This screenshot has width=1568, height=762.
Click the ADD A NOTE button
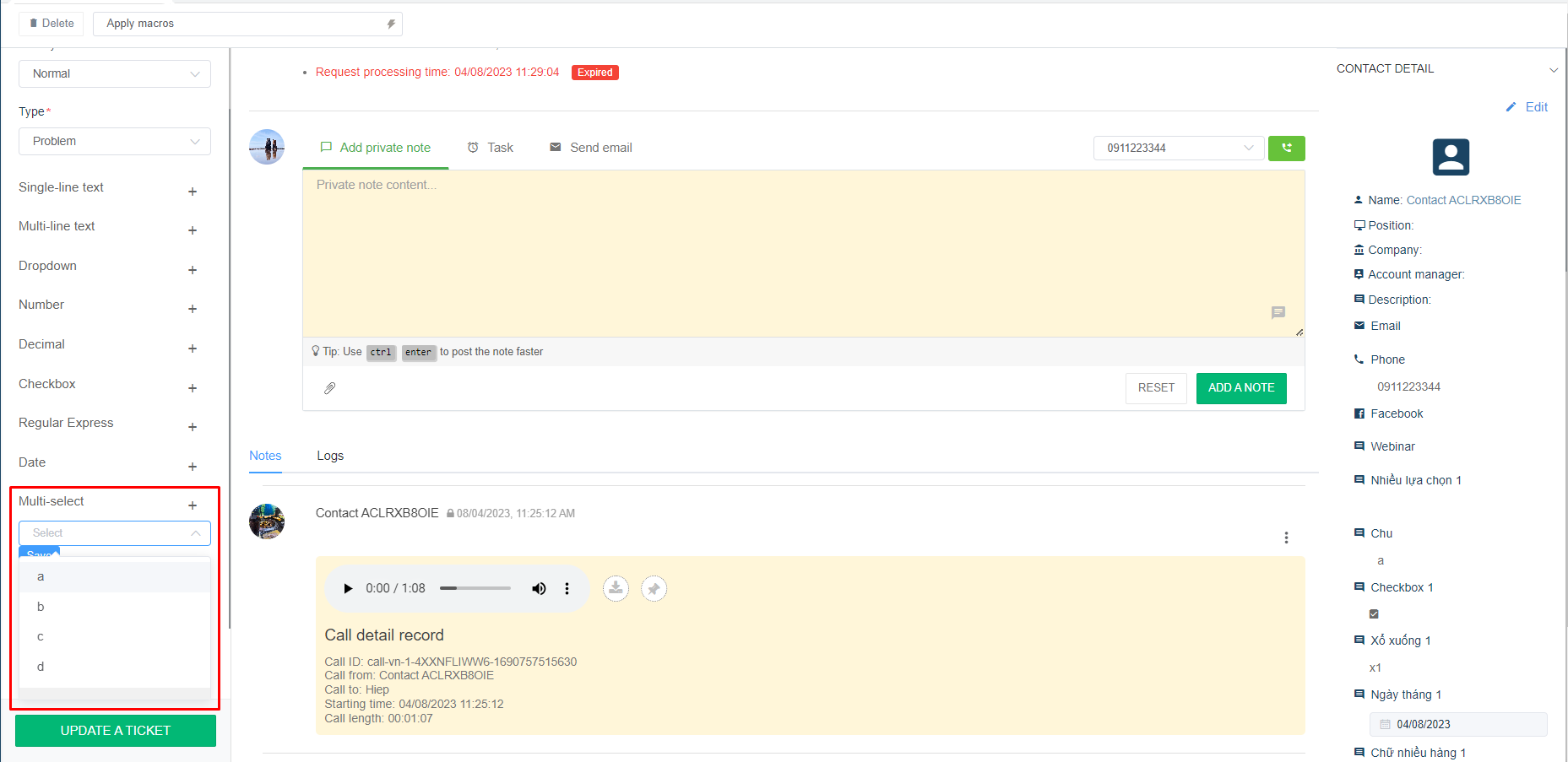[x=1240, y=388]
